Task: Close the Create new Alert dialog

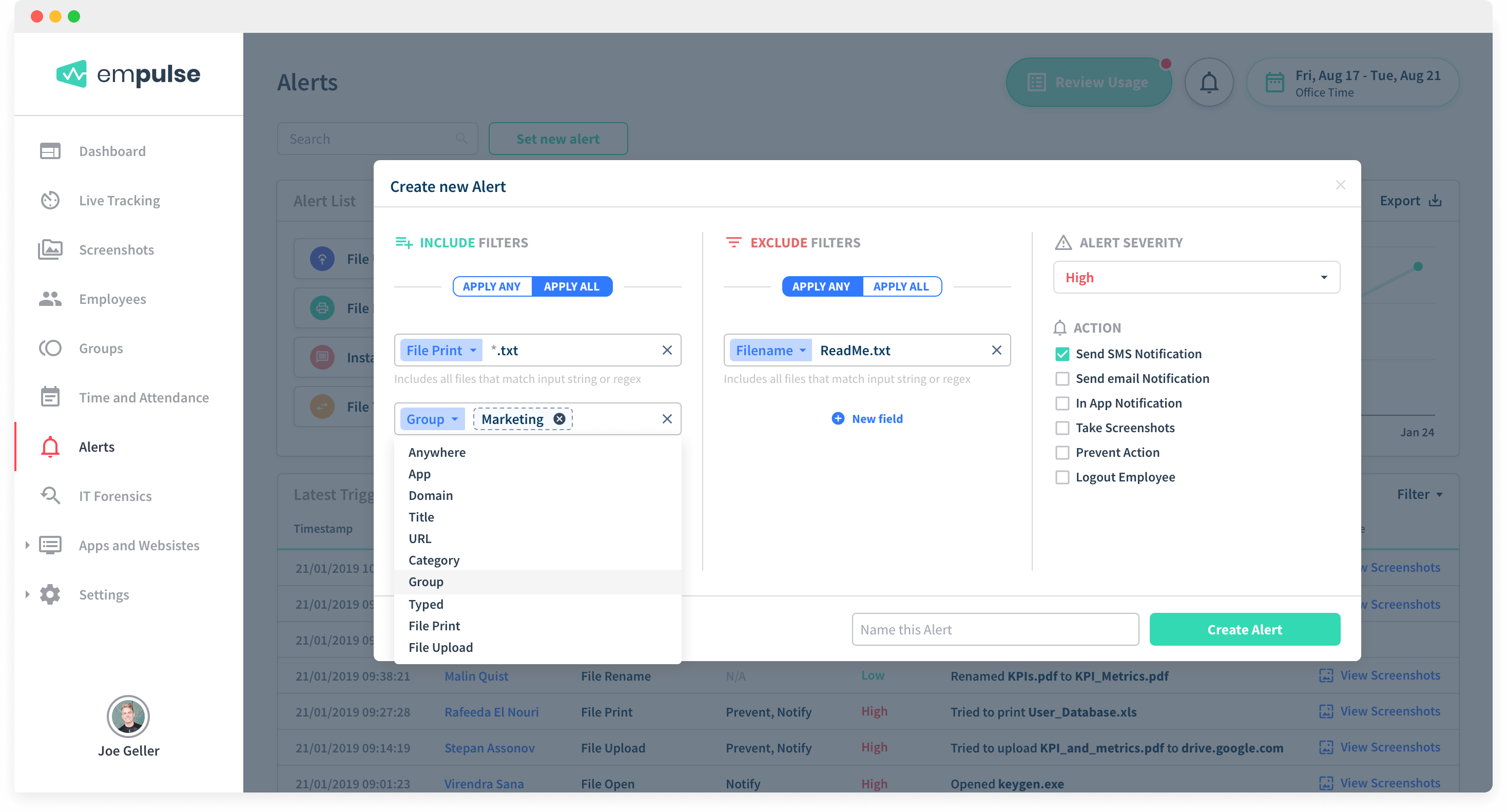Action: (1340, 185)
